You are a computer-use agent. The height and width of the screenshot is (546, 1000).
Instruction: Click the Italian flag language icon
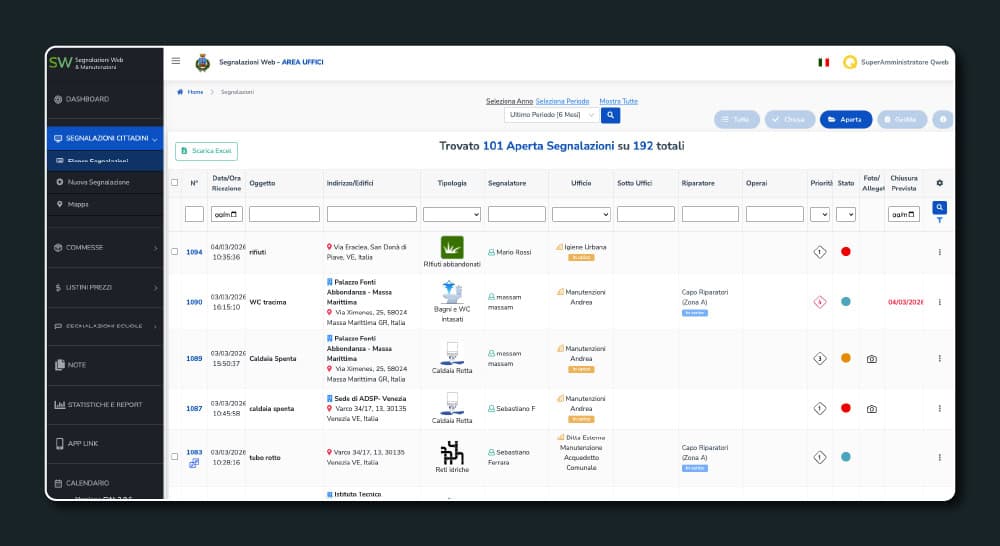(824, 62)
